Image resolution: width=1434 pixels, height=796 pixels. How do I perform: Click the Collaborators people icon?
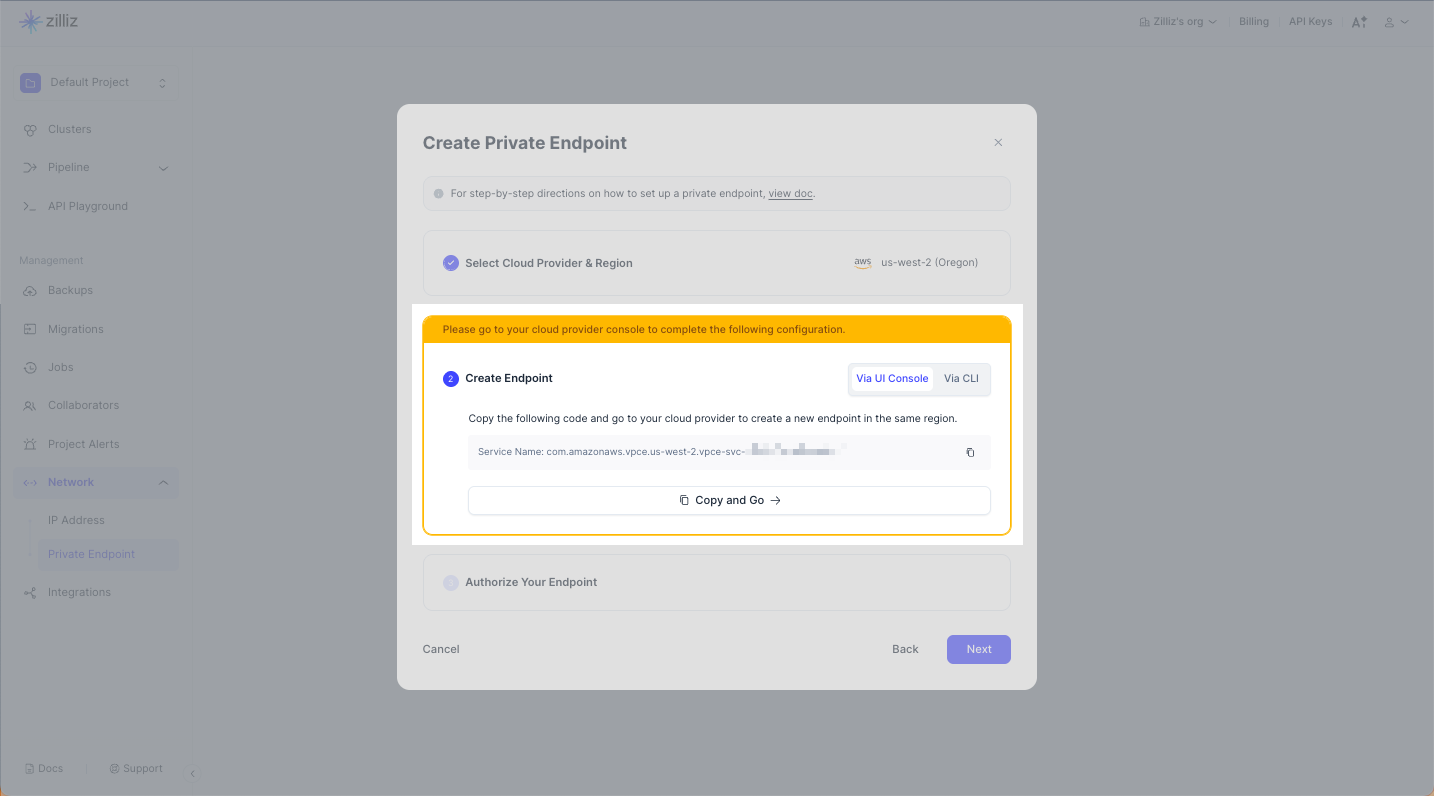coord(30,406)
